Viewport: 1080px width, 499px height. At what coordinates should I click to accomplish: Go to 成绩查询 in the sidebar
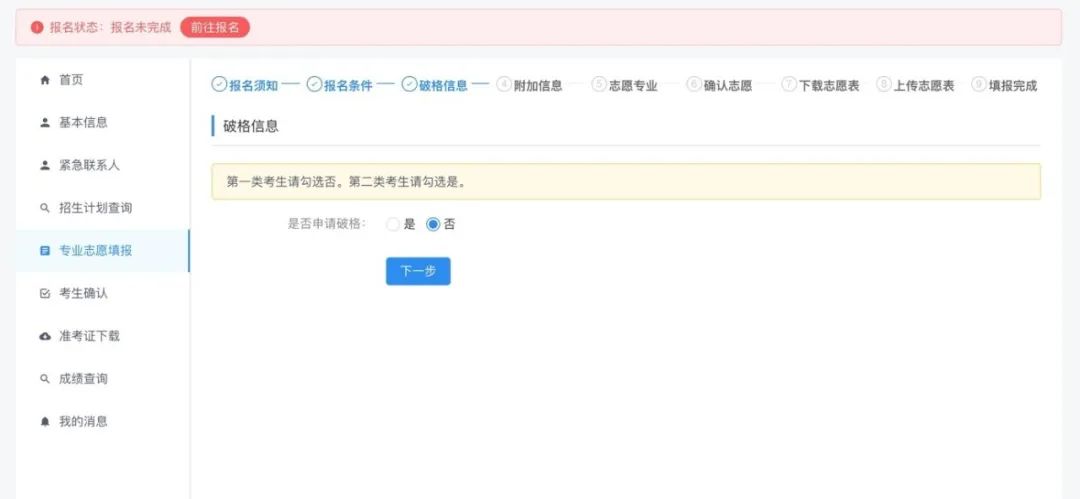103,379
